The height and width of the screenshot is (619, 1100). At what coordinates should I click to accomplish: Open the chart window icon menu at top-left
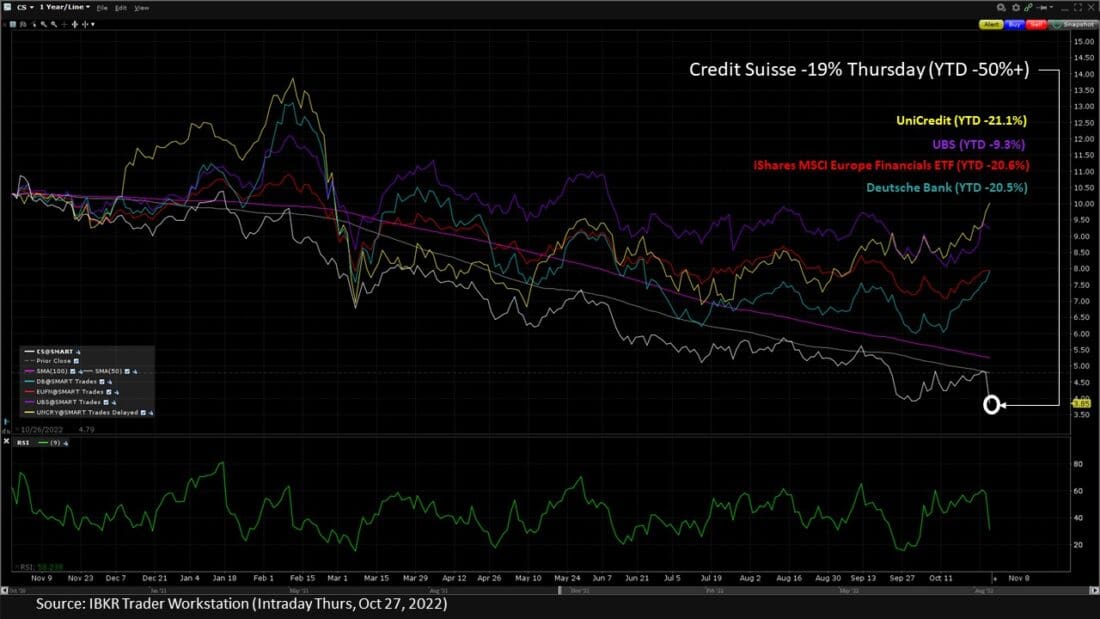pyautogui.click(x=7, y=7)
